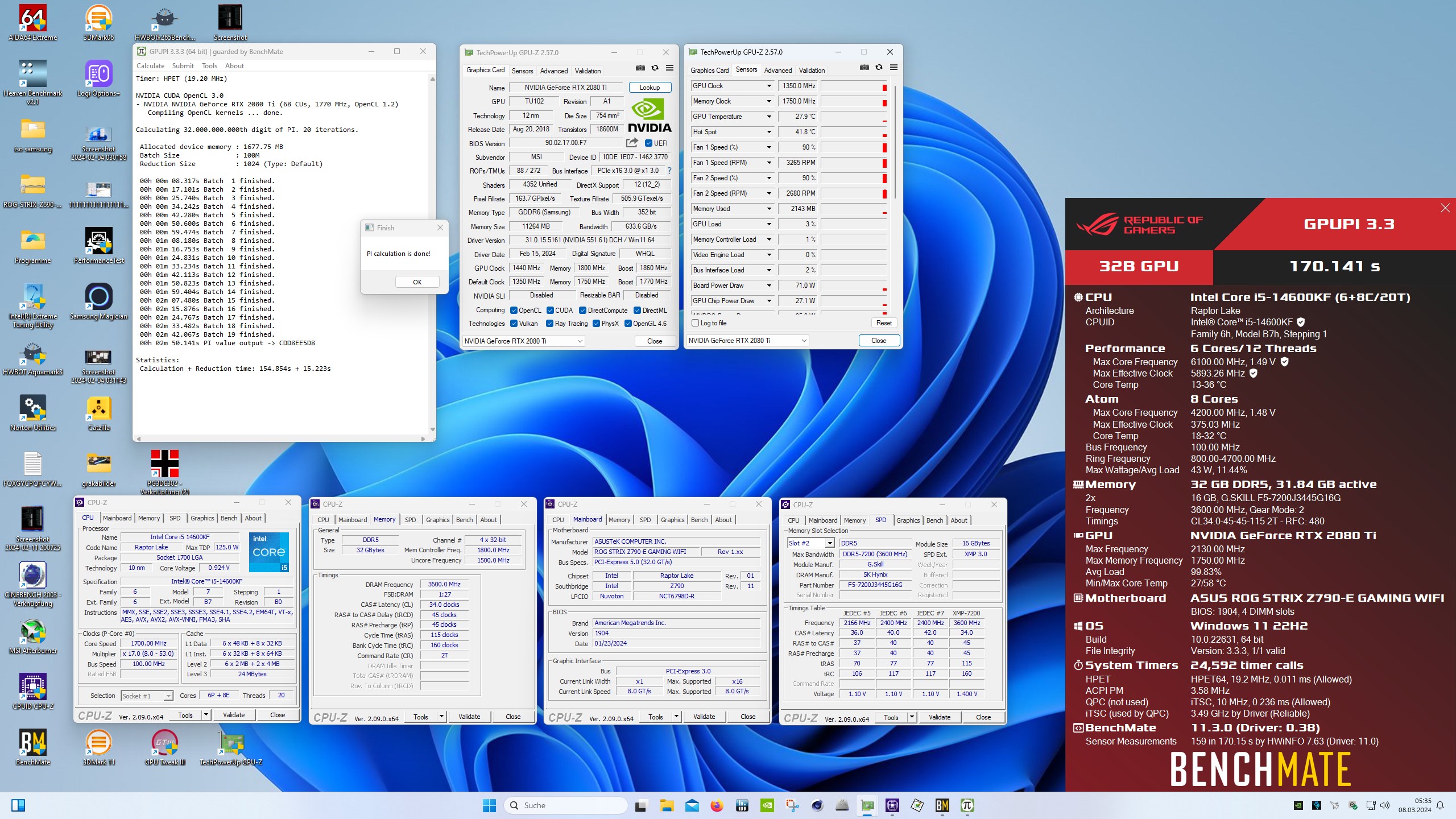The image size is (1456, 819).
Task: Toggle UEFI checkbox in GPU-Z
Action: point(648,143)
